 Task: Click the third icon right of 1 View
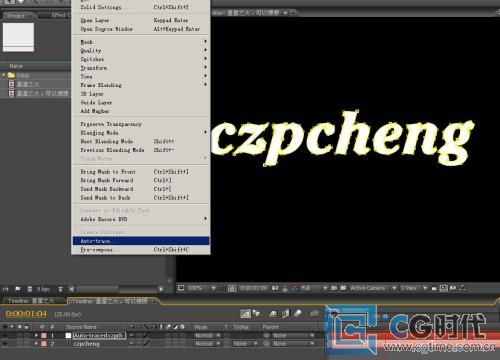point(453,288)
